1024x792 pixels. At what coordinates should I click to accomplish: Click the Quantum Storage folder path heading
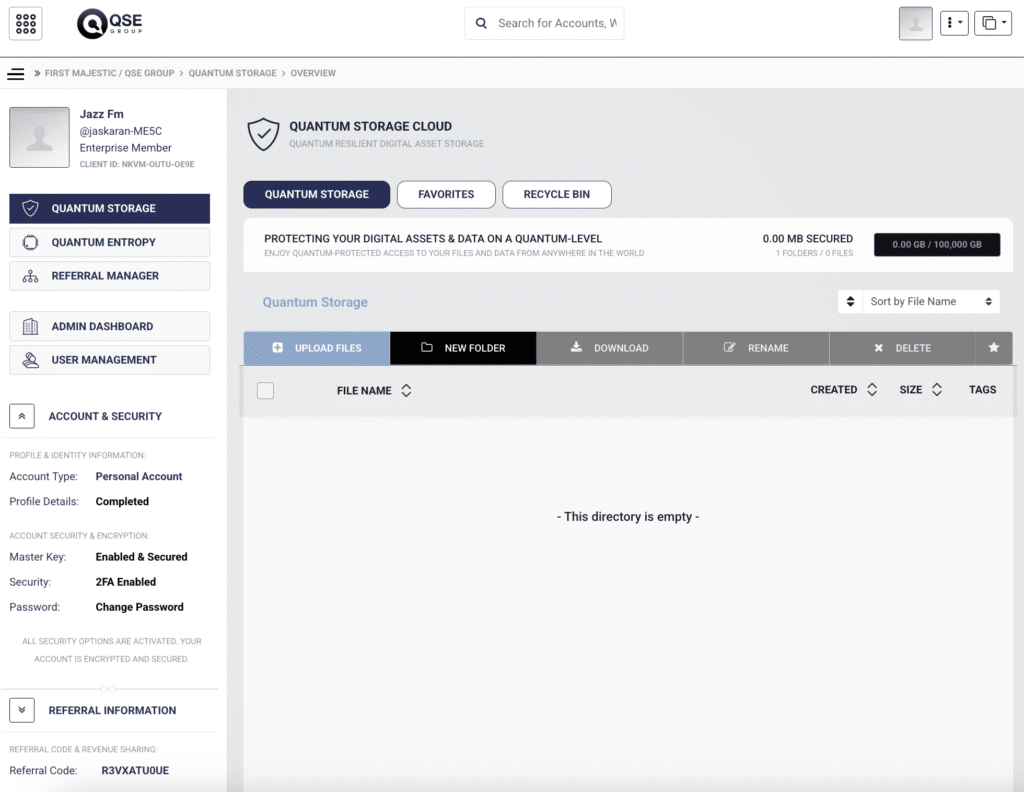click(315, 302)
